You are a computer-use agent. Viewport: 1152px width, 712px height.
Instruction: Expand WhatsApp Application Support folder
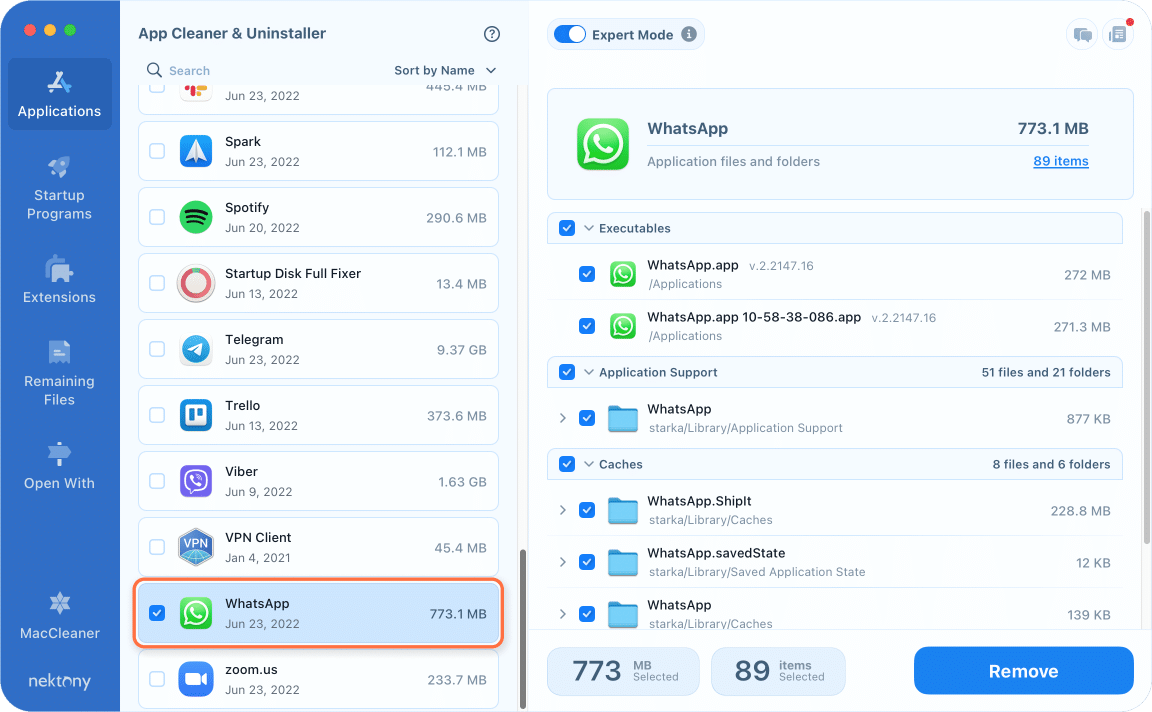[x=563, y=418]
